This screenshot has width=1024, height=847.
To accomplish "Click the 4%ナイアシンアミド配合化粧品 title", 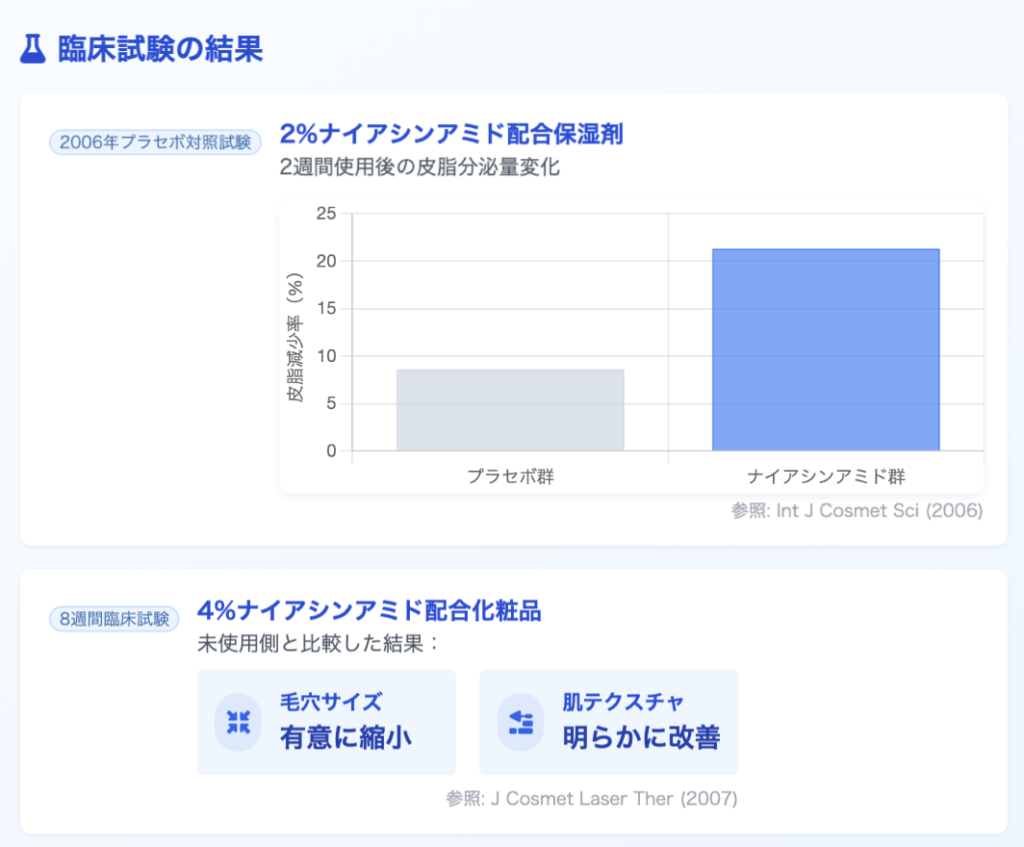I will coord(369,611).
